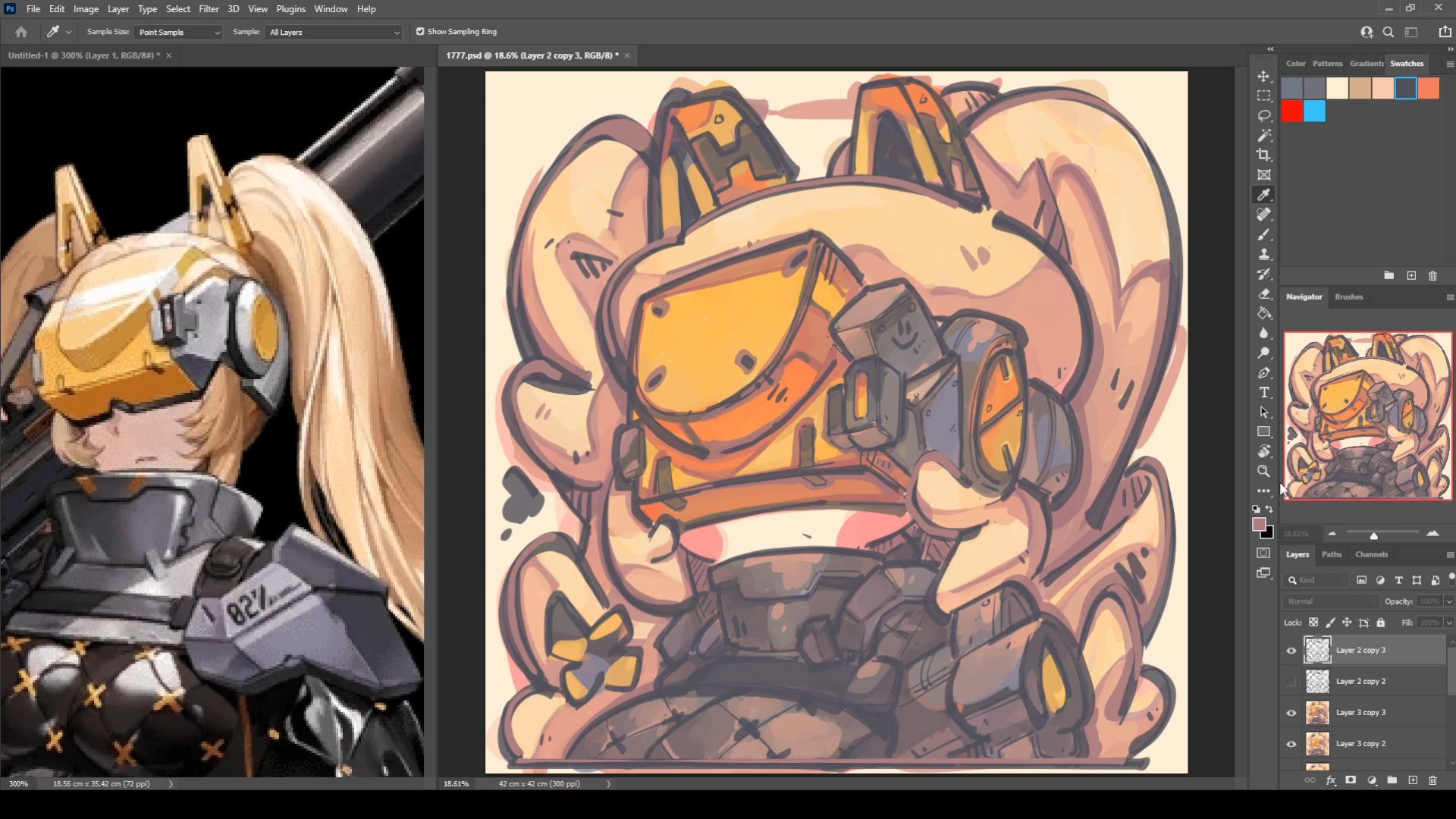Screen dimensions: 1456x819
Task: Toggle Show Sampling Ring checkbox
Action: 420,32
